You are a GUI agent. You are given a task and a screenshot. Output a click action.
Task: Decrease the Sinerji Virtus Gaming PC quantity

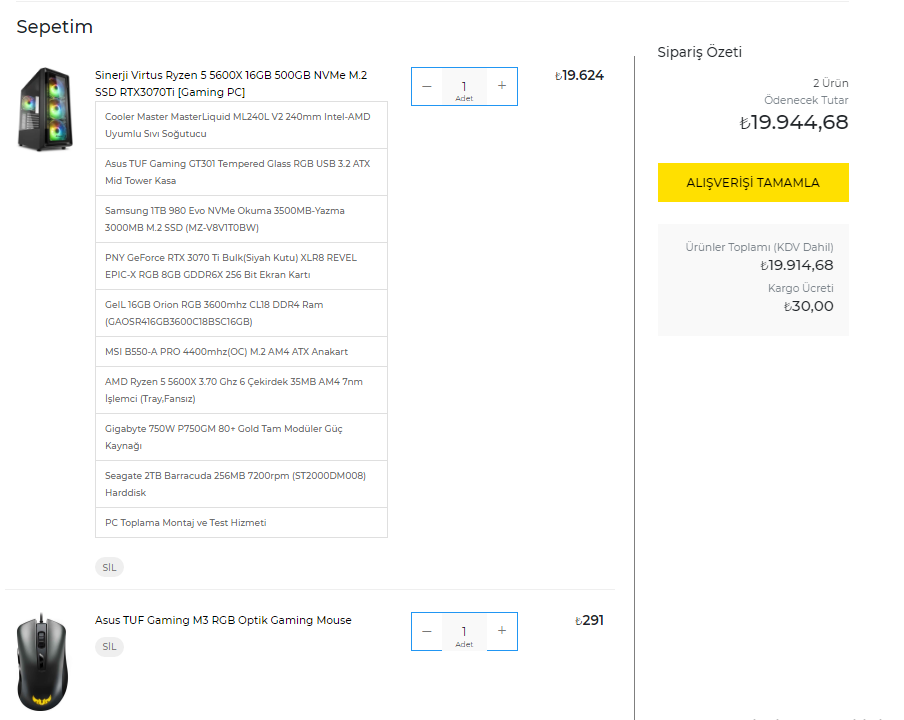tap(427, 86)
